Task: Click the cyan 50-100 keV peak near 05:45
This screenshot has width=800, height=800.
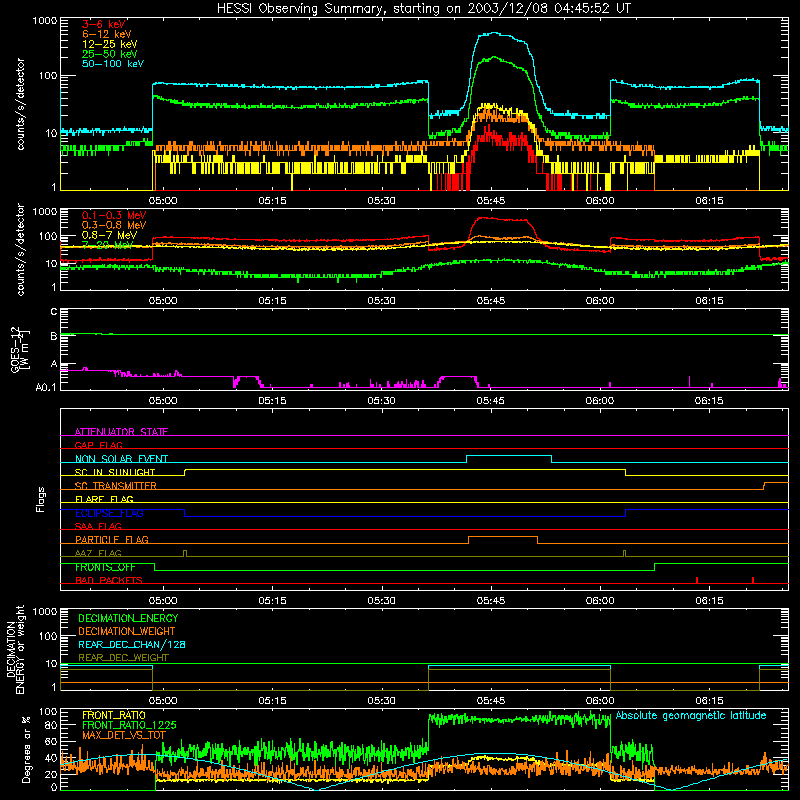Action: tap(494, 33)
